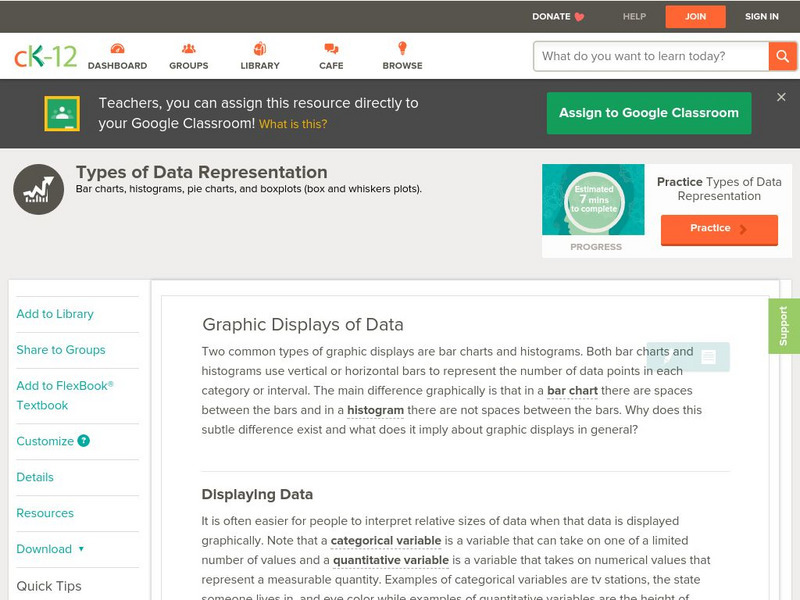This screenshot has height=600, width=800.
Task: Click the 'histogram' glossary term
Action: [x=375, y=410]
